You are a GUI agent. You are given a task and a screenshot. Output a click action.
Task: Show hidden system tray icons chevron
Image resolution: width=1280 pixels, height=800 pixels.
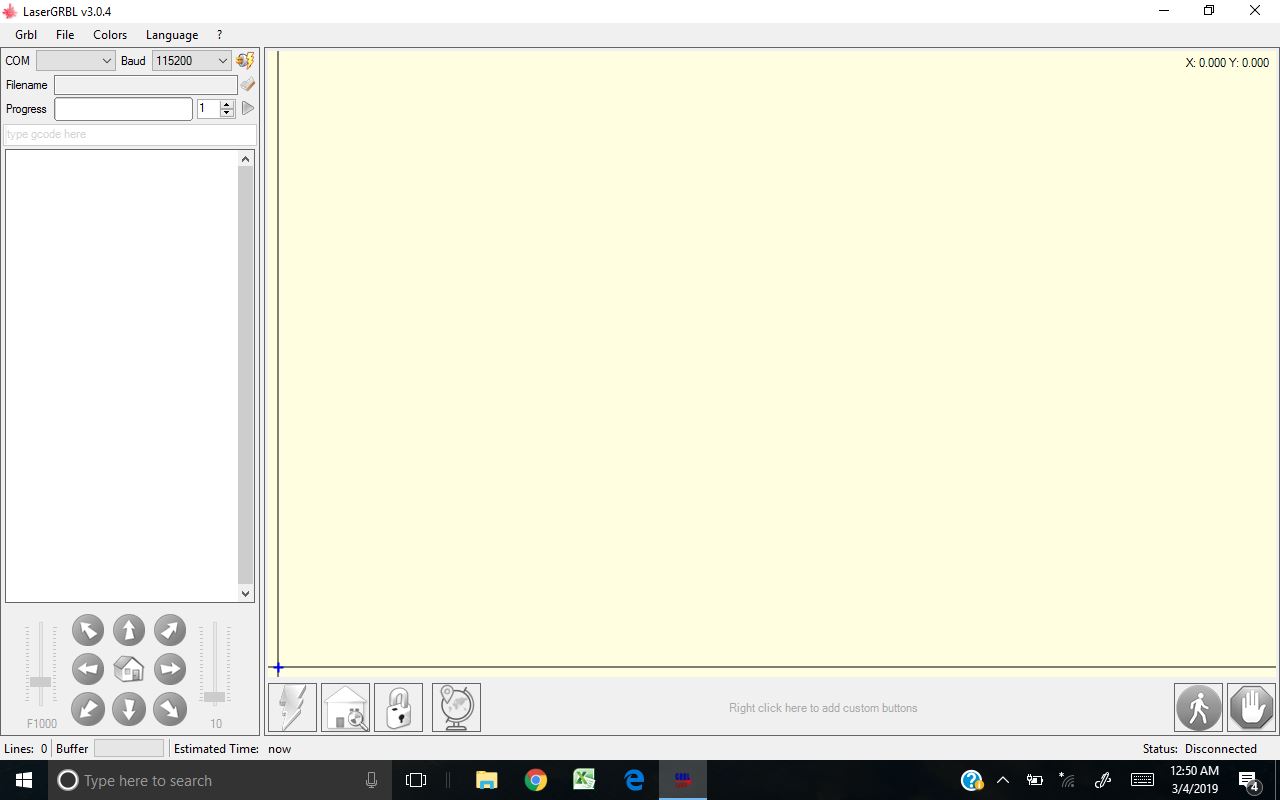(1003, 780)
